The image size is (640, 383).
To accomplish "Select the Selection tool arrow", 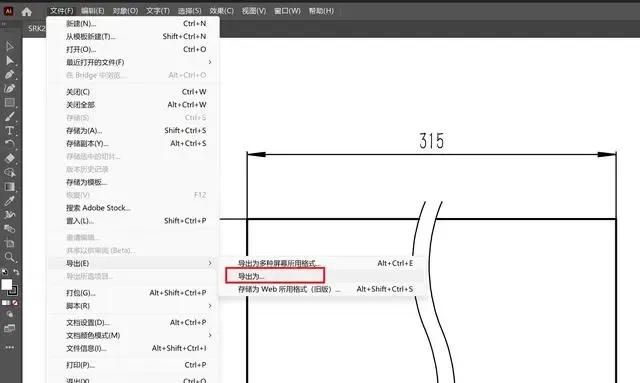I will pos(9,46).
